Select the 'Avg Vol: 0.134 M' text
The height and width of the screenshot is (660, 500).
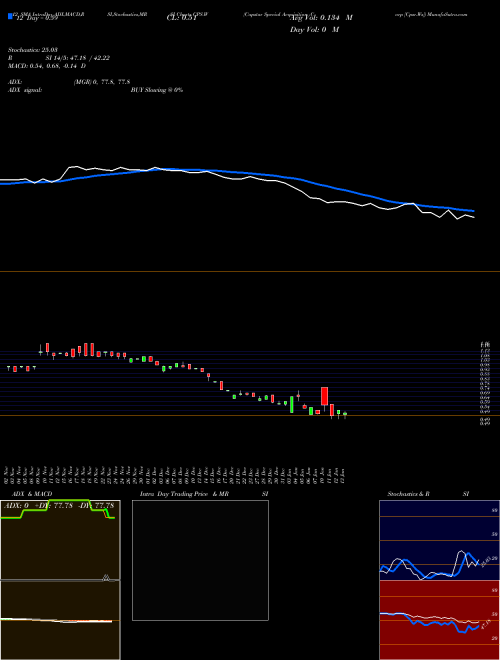[321, 18]
